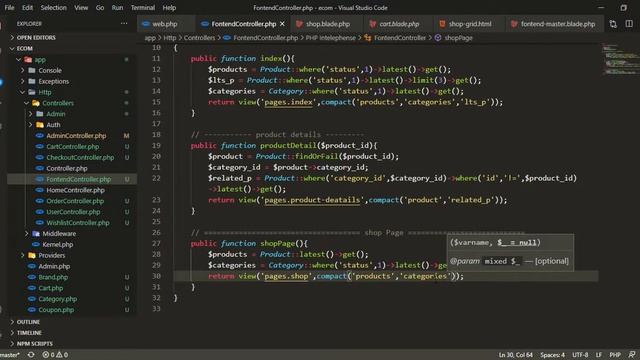Open UserController.php in the explorer
Screen dimensions: 640x360
pos(73,212)
